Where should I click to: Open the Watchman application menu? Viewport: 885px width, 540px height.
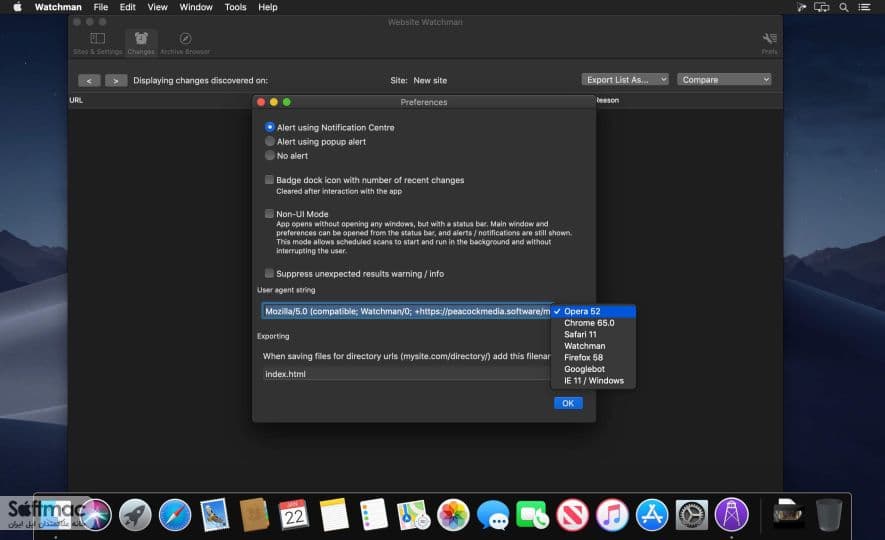pyautogui.click(x=58, y=7)
